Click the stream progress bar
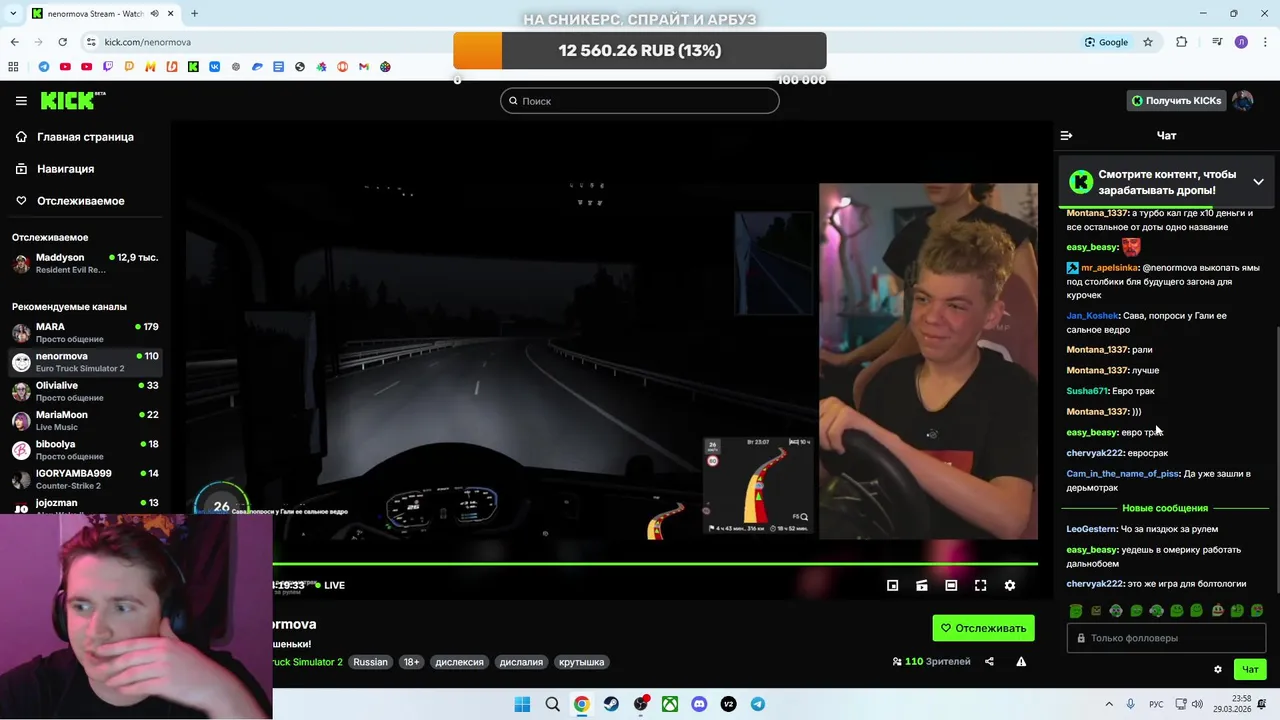This screenshot has height=720, width=1280. point(655,564)
